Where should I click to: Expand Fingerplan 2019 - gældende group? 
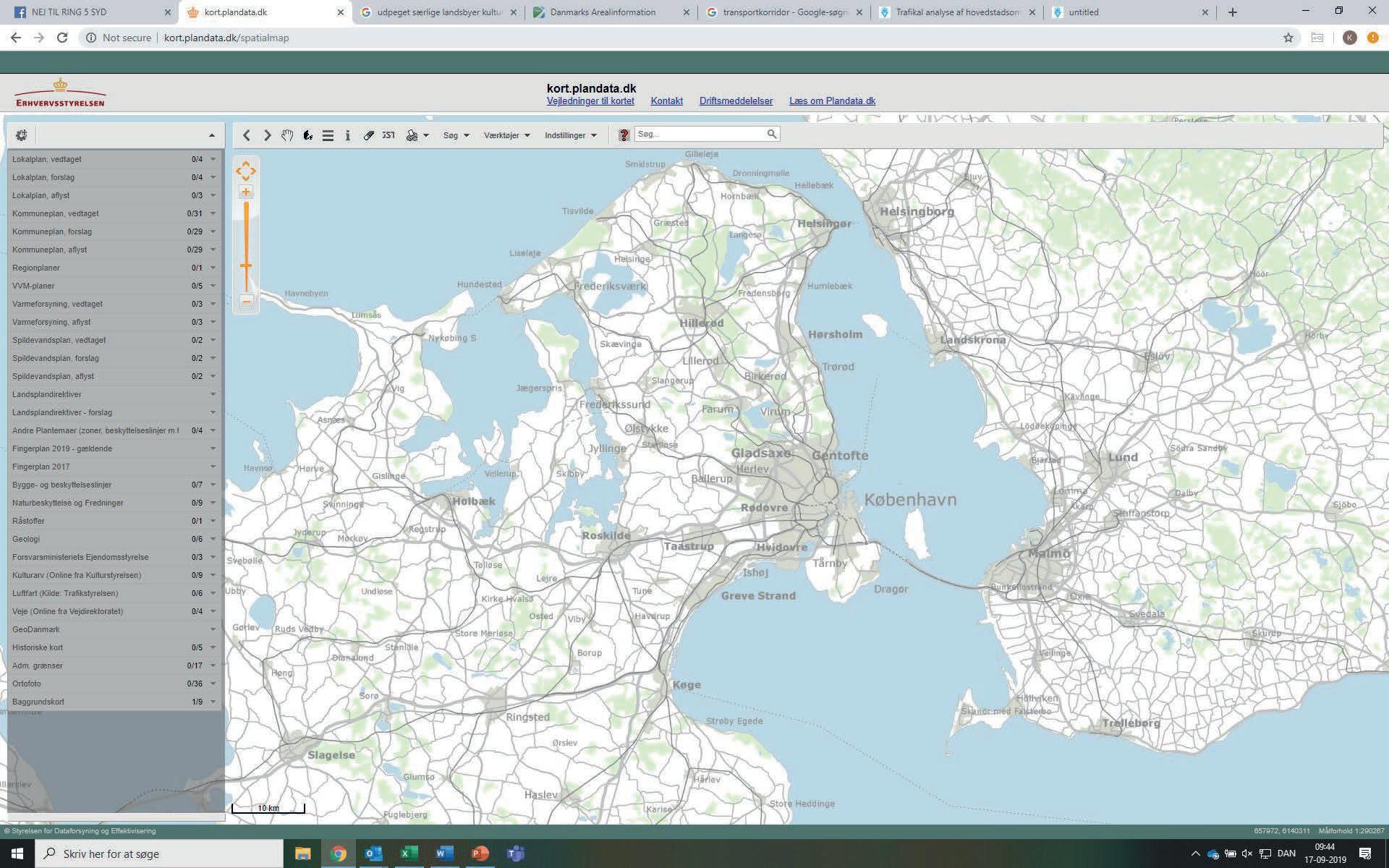coord(213,448)
